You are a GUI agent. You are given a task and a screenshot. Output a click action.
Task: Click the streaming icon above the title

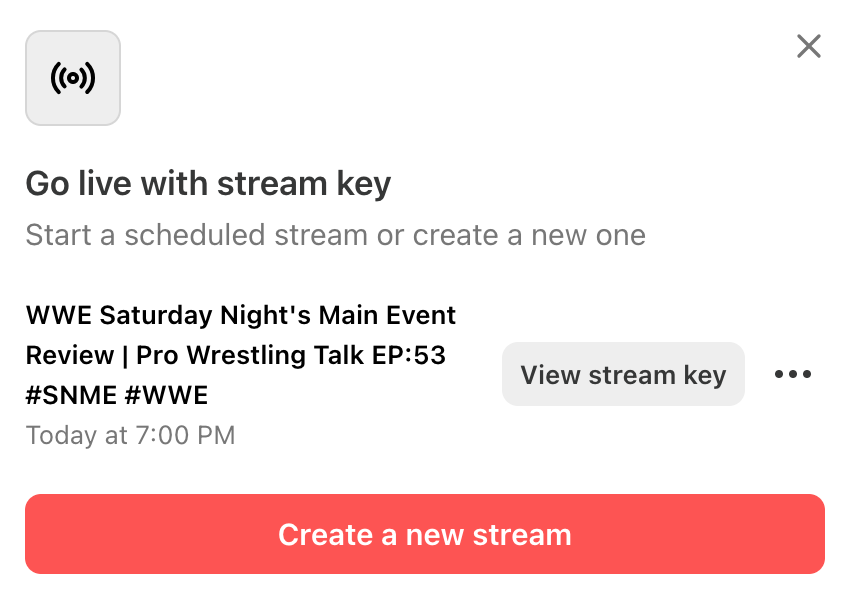coord(72,77)
